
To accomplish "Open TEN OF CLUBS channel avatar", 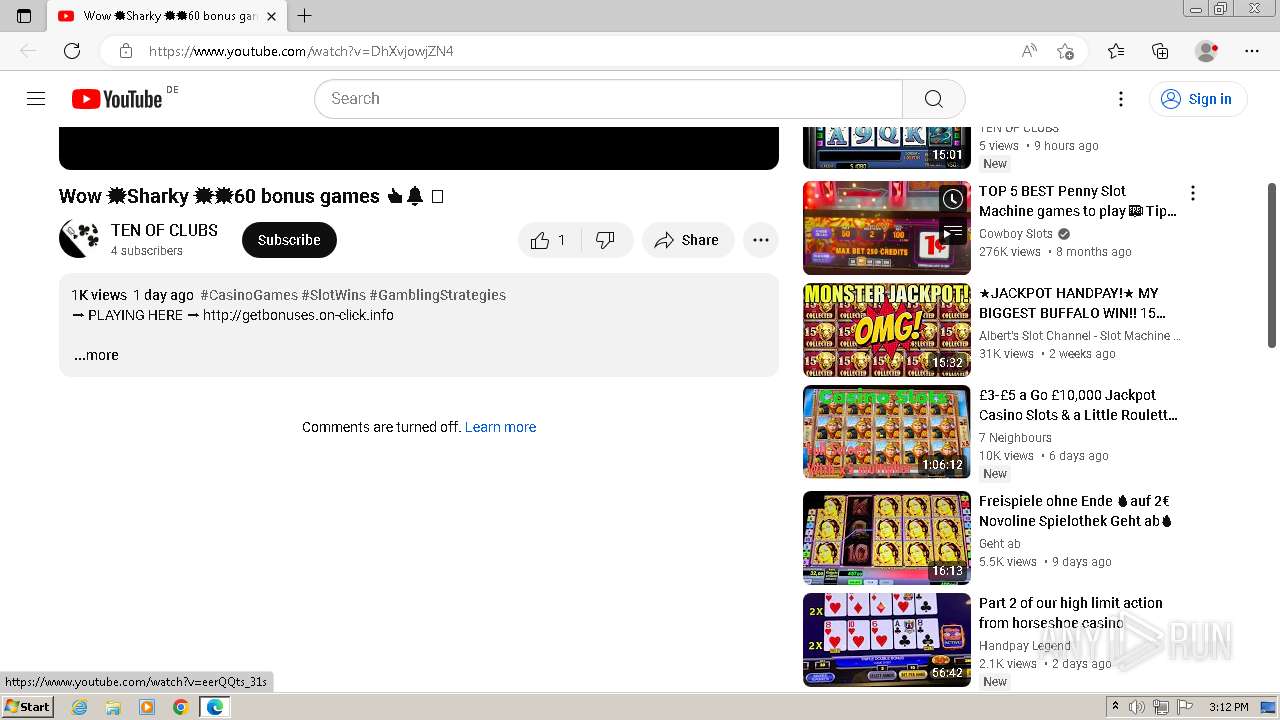I will pyautogui.click(x=79, y=239).
